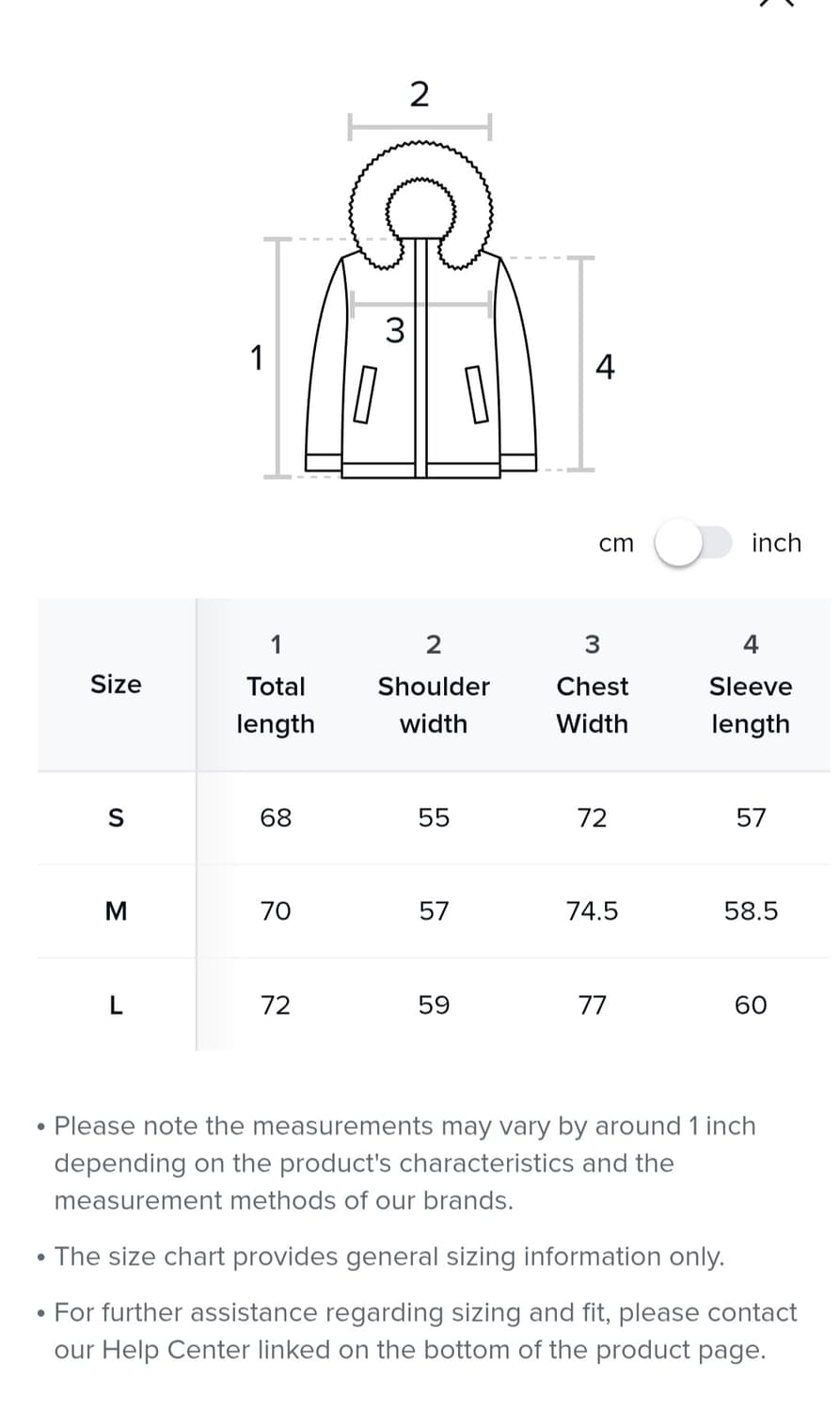The image size is (840, 1411).
Task: Click the total length marker labeled 1
Action: [256, 357]
